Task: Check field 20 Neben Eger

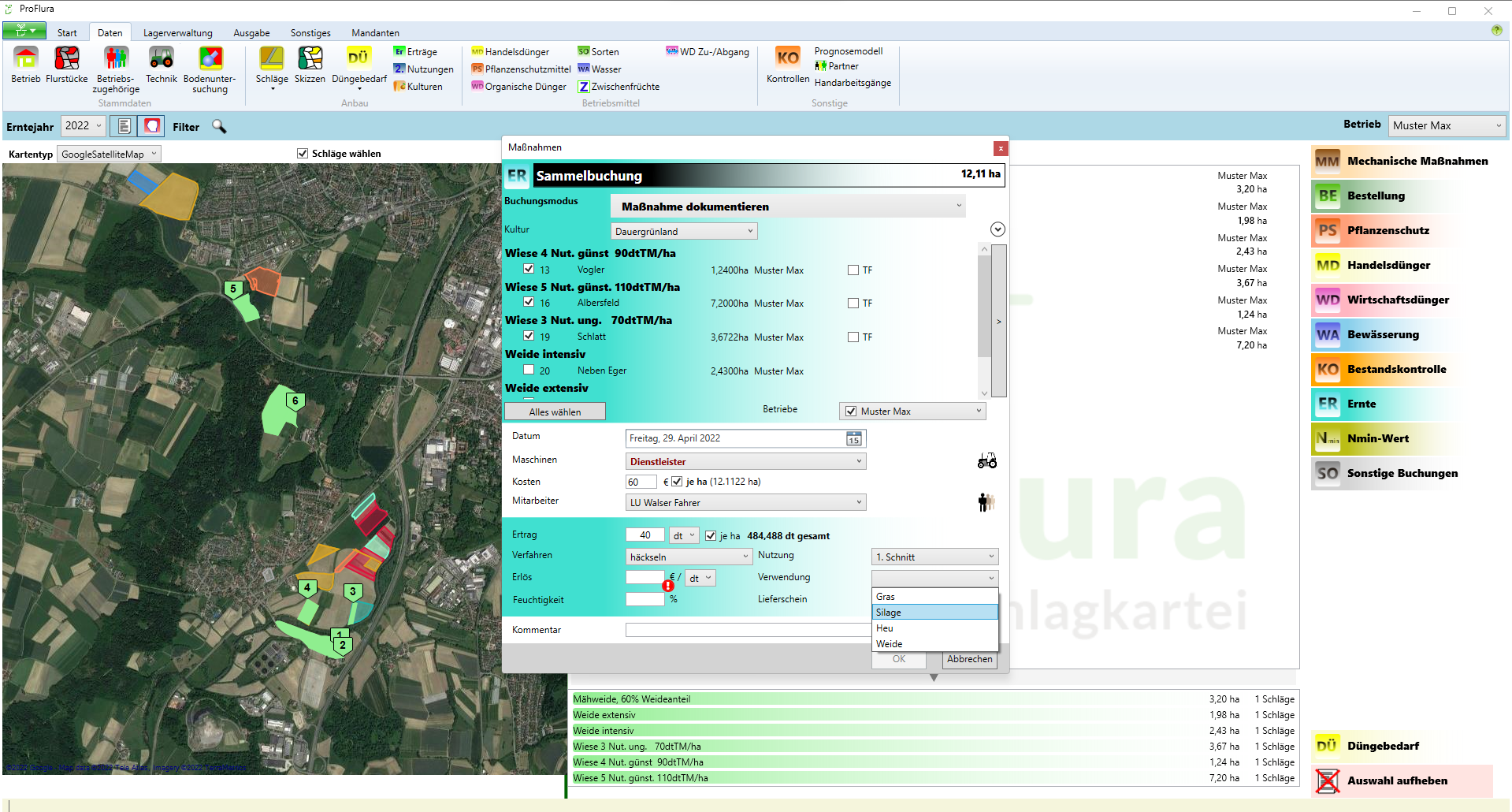Action: [x=529, y=371]
